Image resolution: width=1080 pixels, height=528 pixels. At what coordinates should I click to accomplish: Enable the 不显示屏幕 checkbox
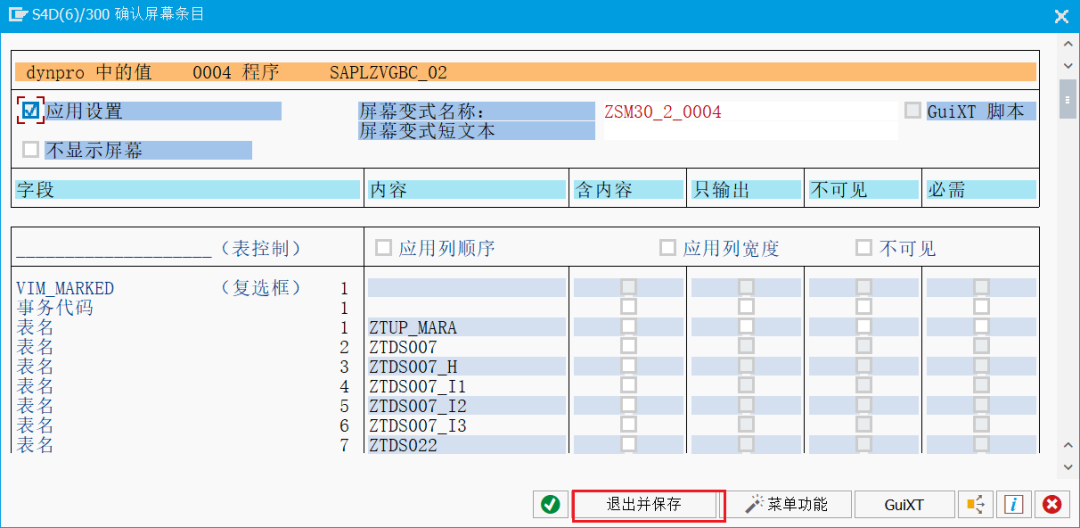[x=30, y=149]
